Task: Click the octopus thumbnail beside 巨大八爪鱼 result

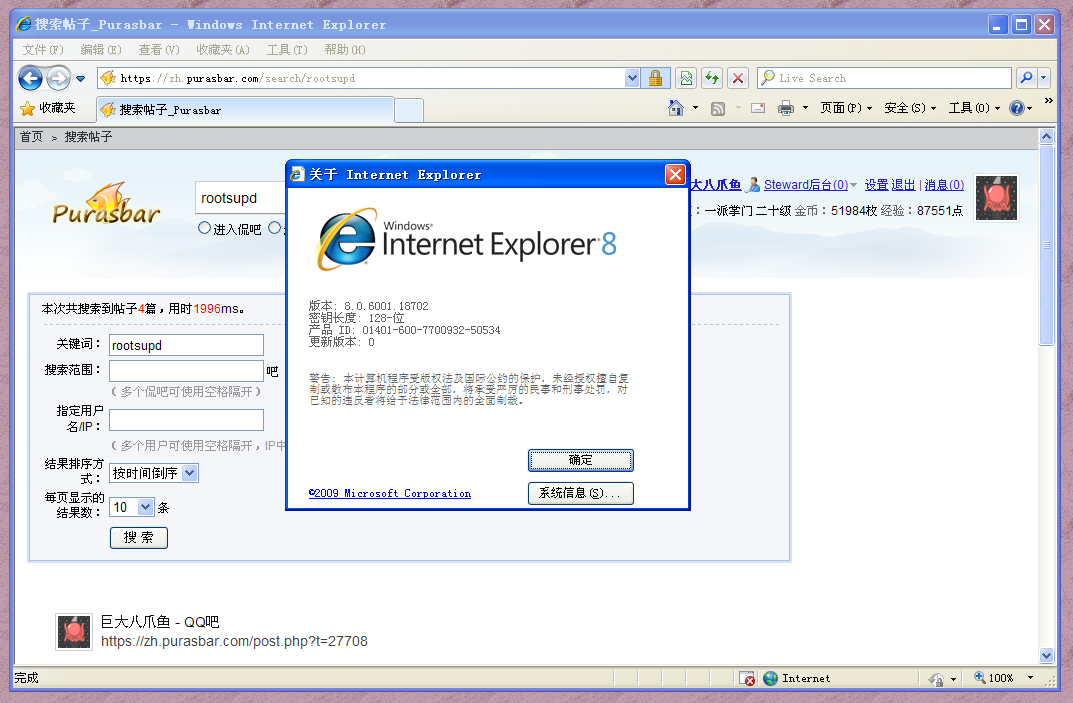Action: 74,632
